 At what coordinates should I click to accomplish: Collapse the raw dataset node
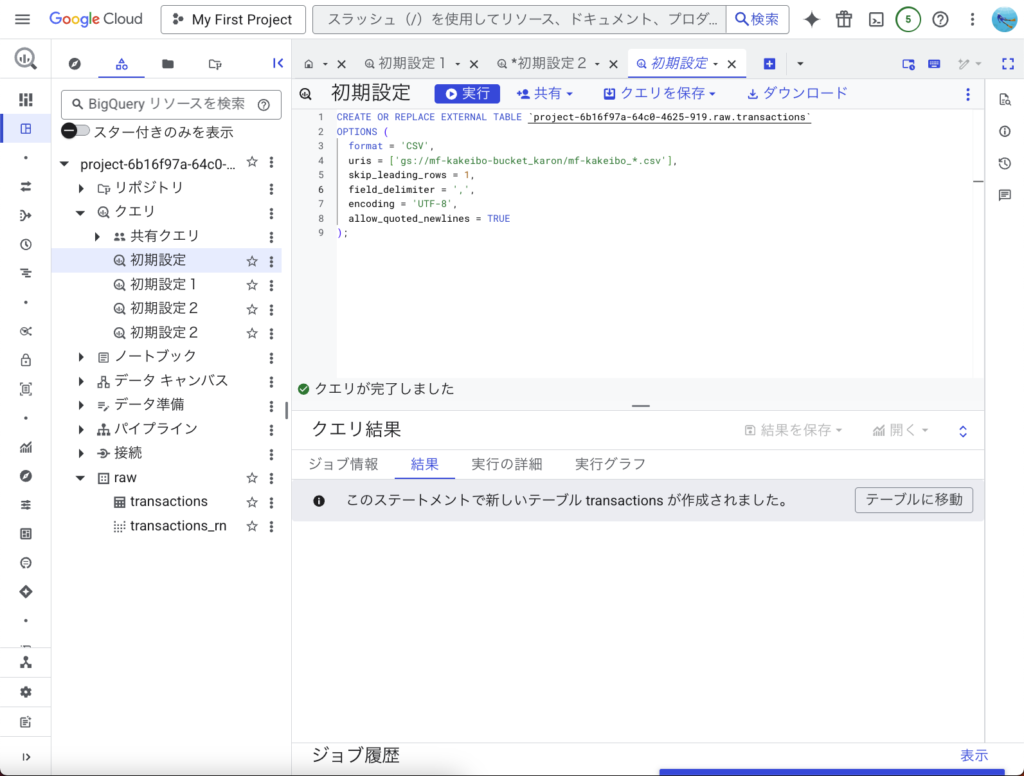pos(82,478)
